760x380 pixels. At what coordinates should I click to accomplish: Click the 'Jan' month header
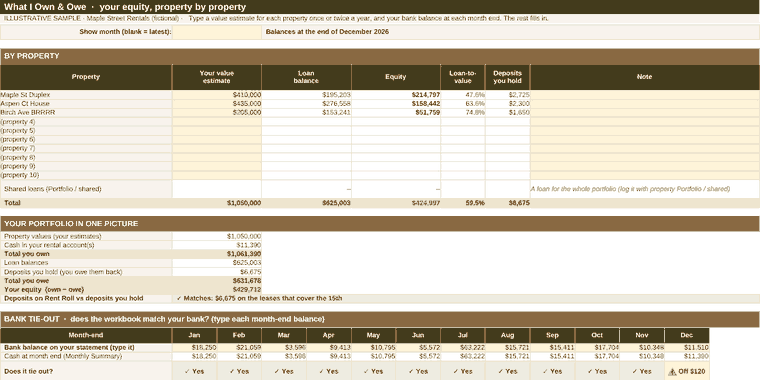194,335
